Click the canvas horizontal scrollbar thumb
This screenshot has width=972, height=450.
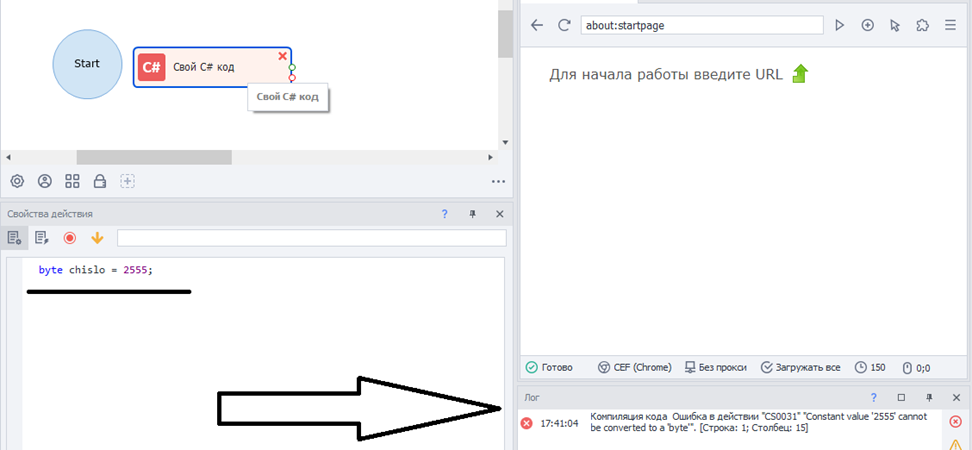click(x=154, y=157)
